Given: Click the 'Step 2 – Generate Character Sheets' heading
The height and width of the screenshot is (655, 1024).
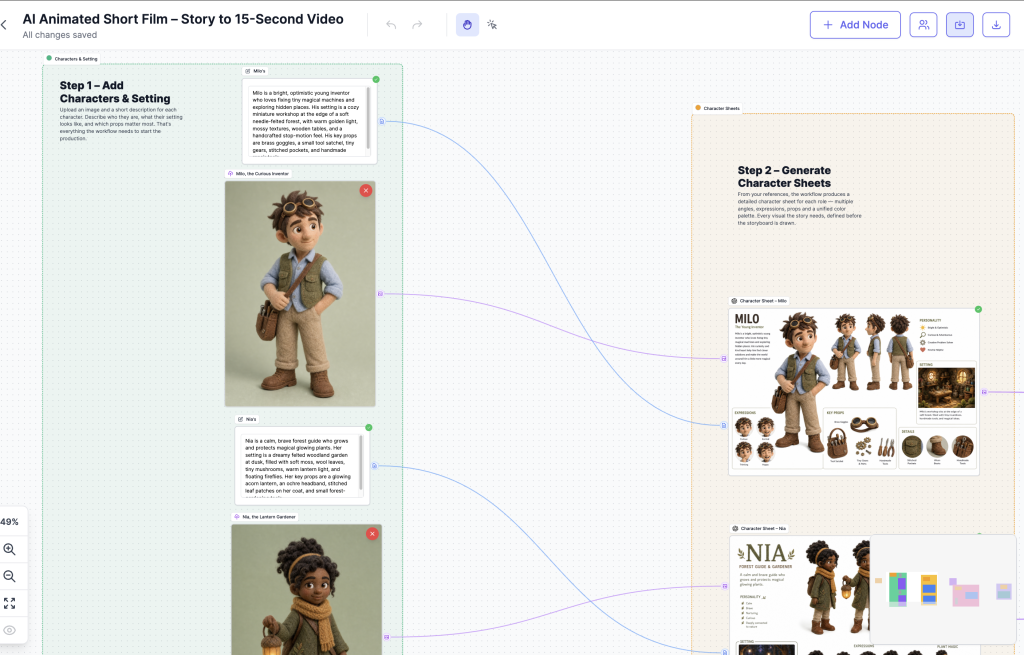Looking at the screenshot, I should point(784,176).
